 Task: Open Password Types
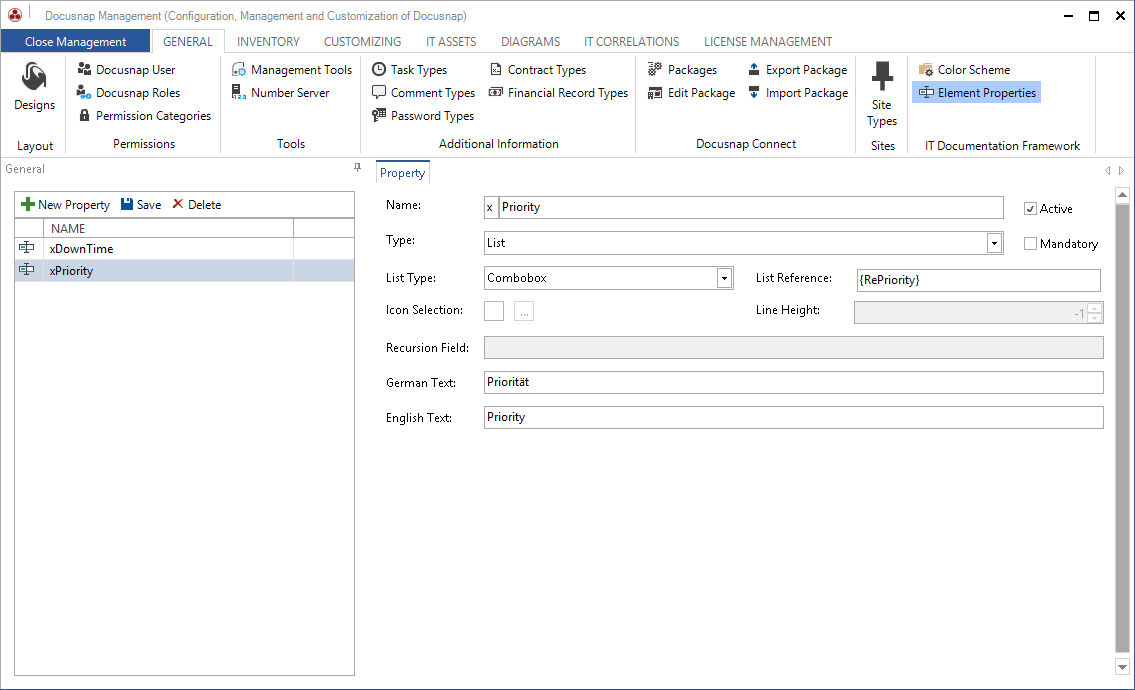[x=423, y=116]
